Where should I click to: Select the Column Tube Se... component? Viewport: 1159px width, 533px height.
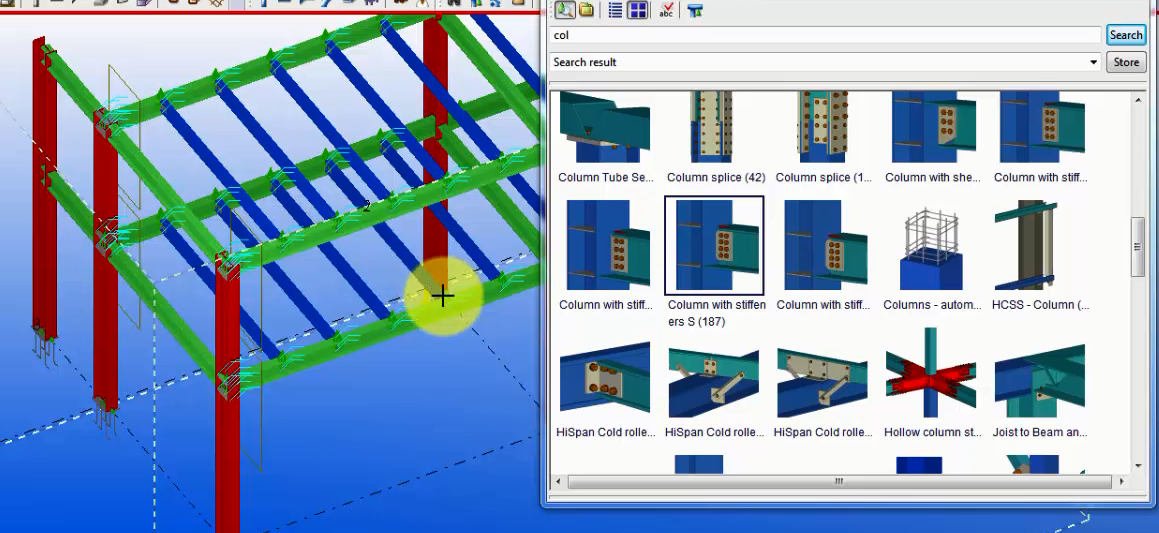click(x=605, y=138)
